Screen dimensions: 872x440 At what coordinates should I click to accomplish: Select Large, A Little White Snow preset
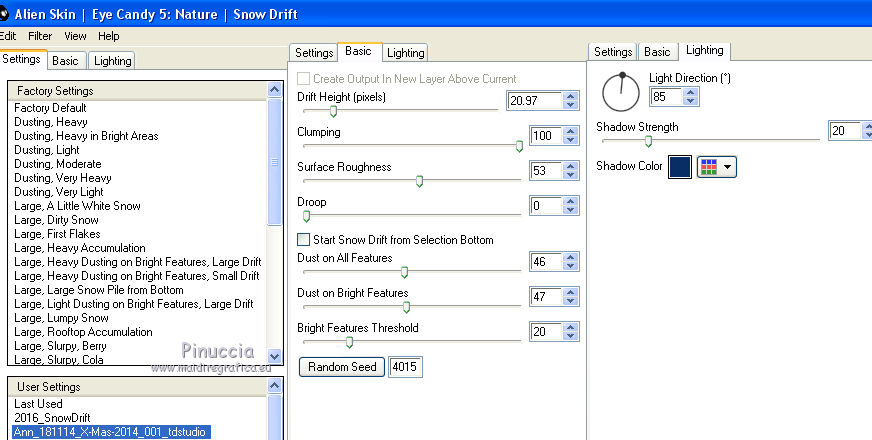point(77,206)
